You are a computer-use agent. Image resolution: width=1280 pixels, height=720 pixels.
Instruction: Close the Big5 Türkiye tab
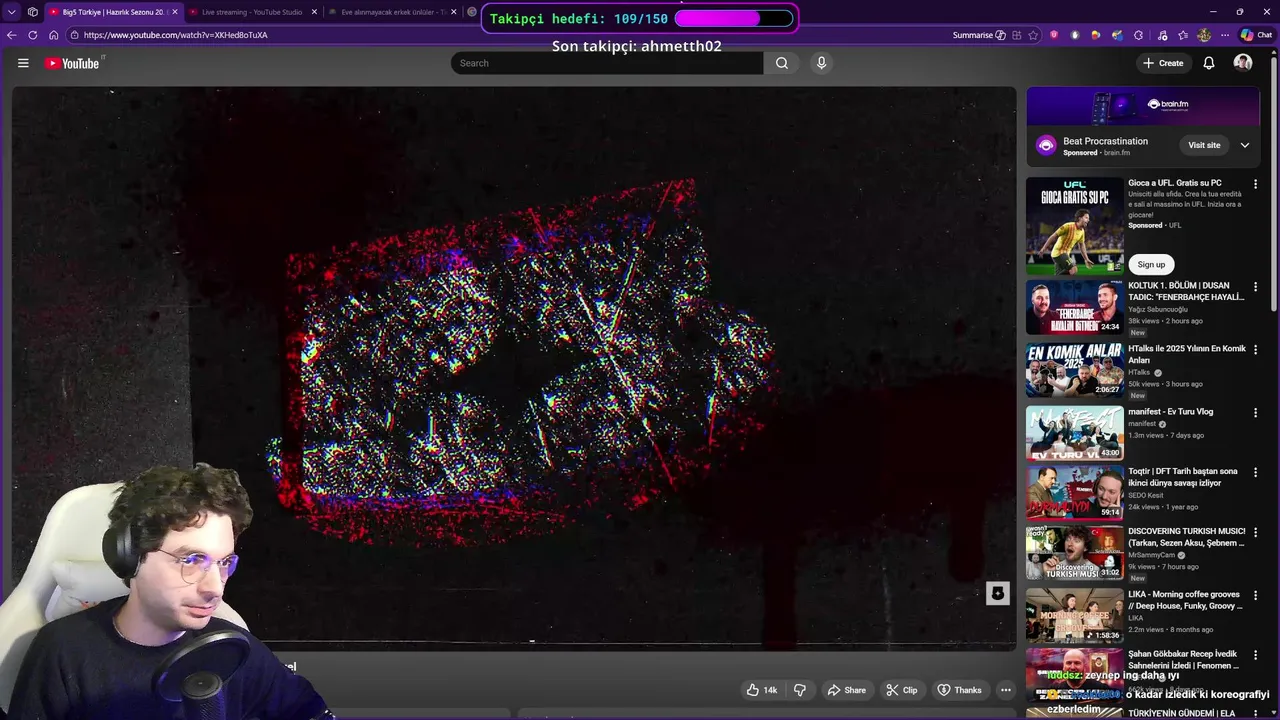[174, 12]
